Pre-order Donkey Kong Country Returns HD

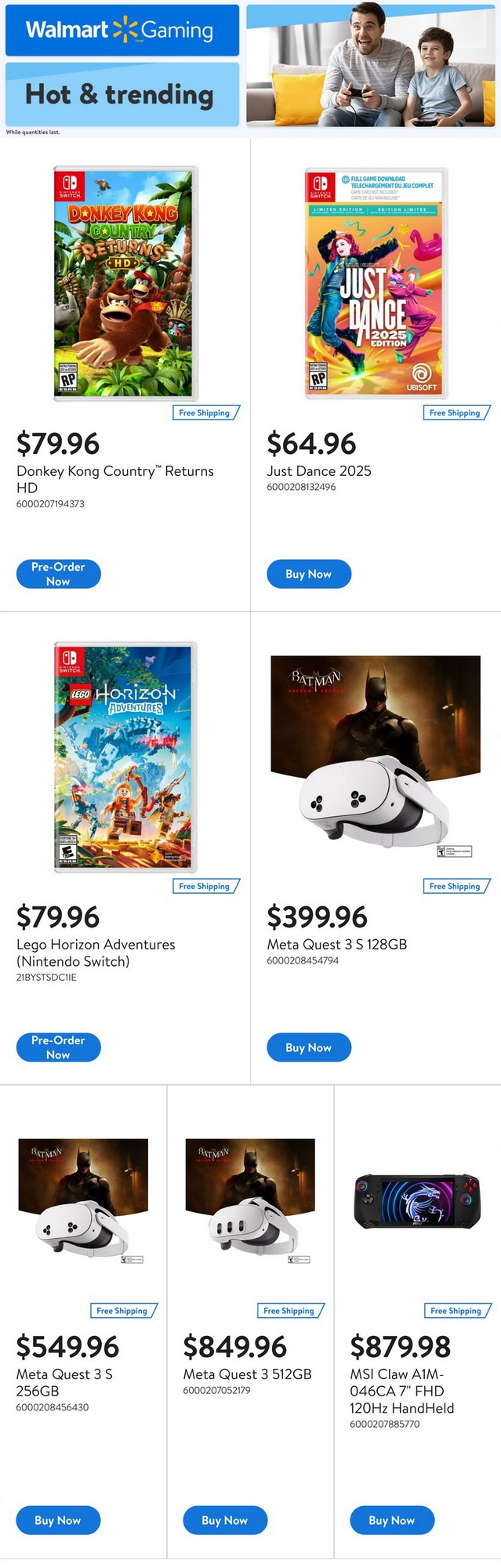(x=59, y=574)
